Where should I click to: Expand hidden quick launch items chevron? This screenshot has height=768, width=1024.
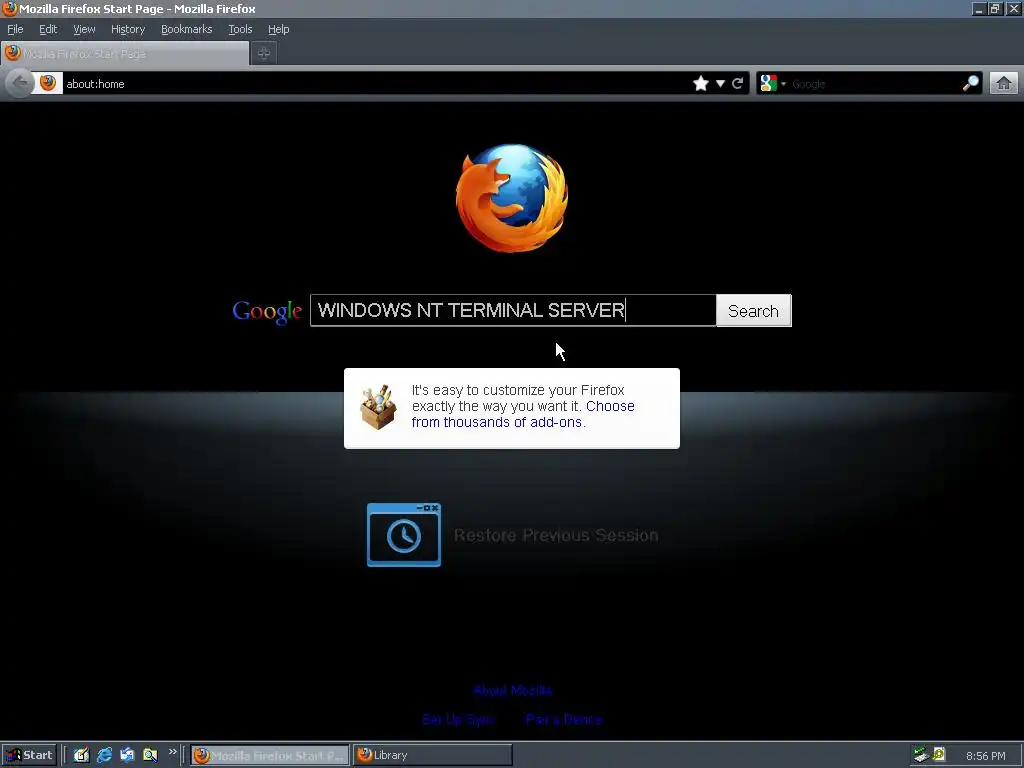(172, 752)
